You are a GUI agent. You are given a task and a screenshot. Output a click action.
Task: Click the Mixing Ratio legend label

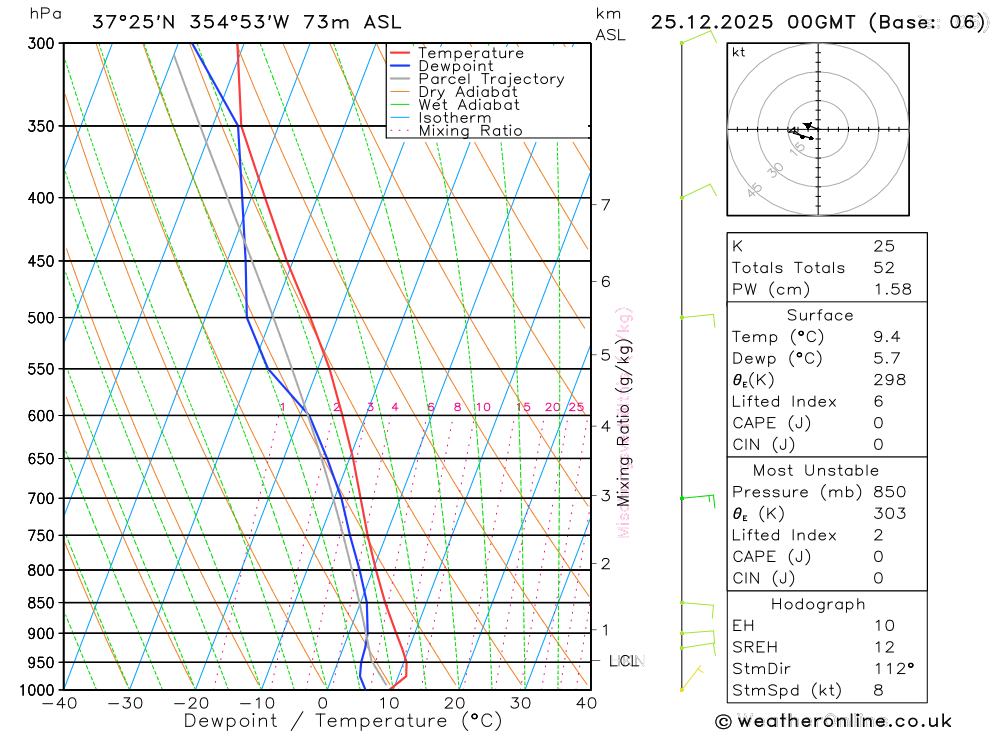click(x=471, y=131)
